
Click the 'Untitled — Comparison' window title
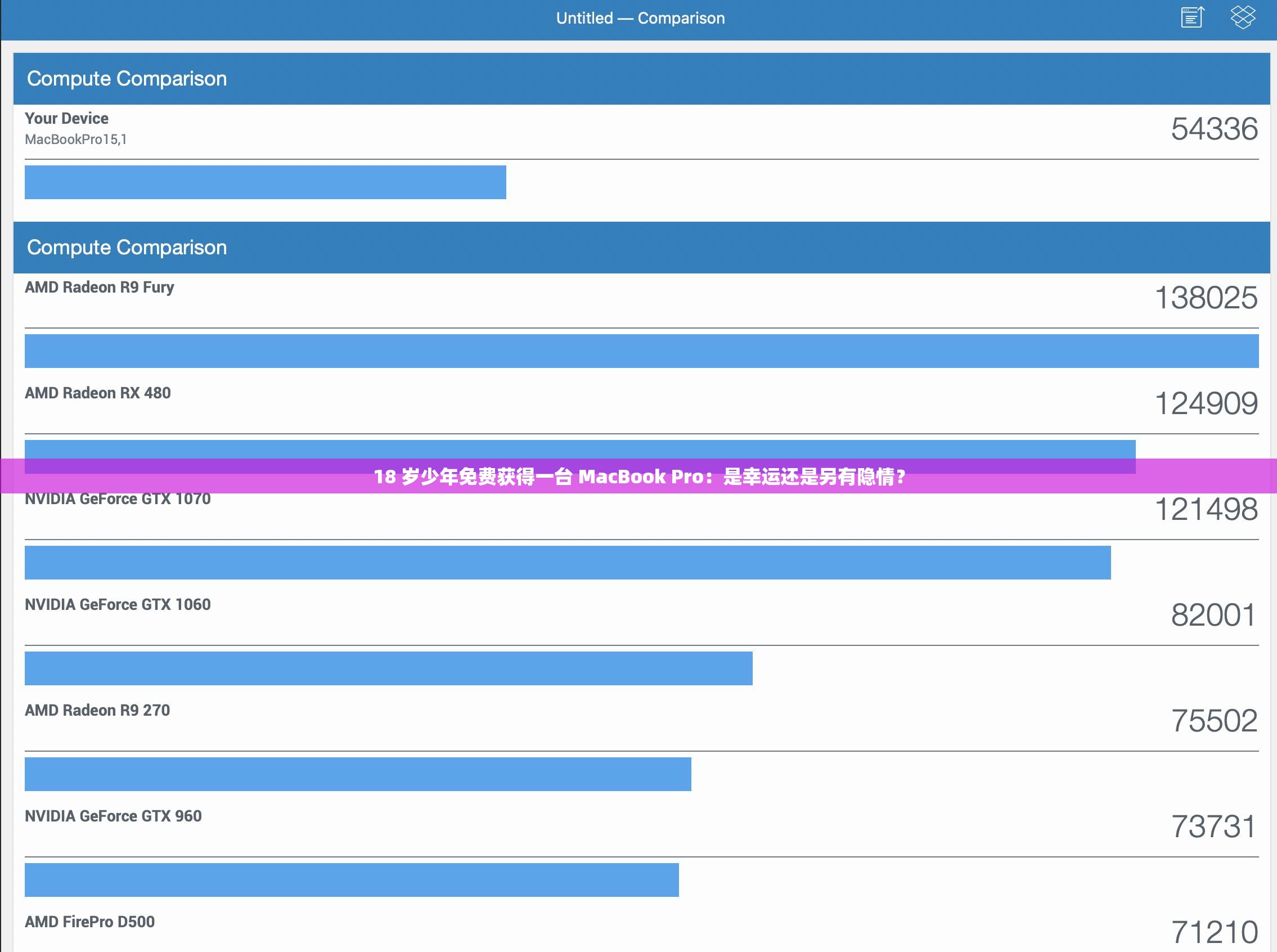coord(641,18)
